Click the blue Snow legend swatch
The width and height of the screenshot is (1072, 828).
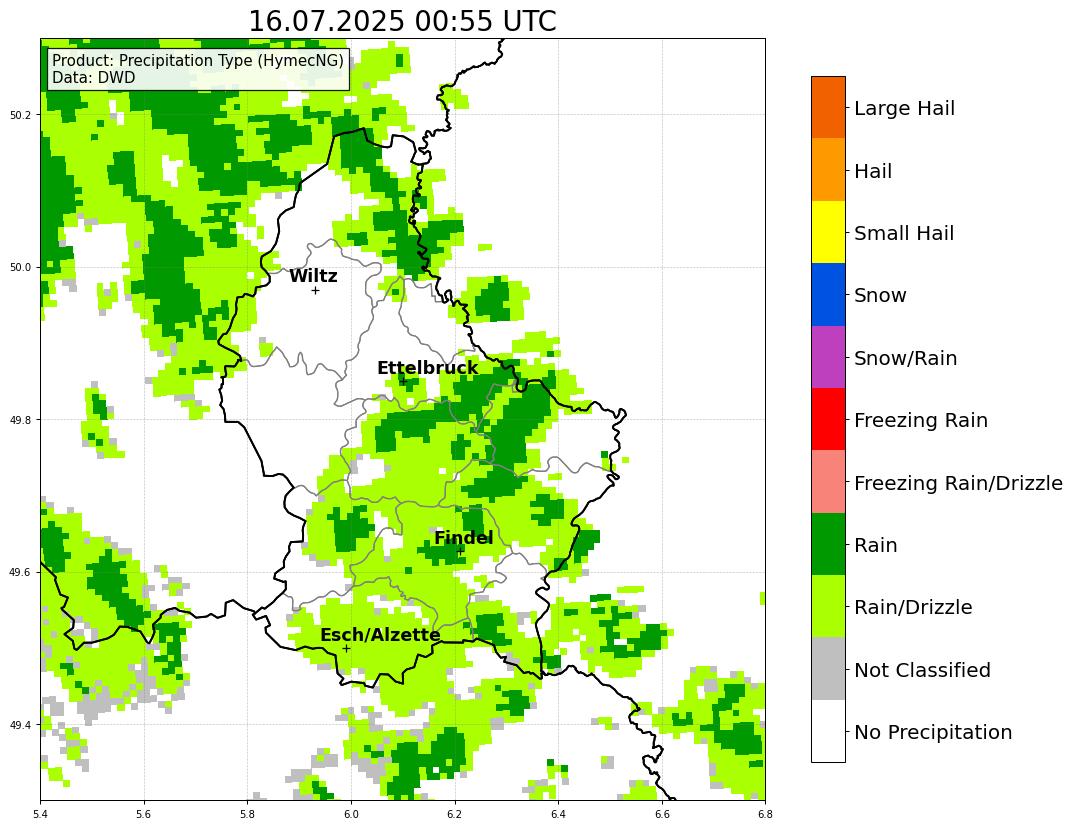pos(828,295)
